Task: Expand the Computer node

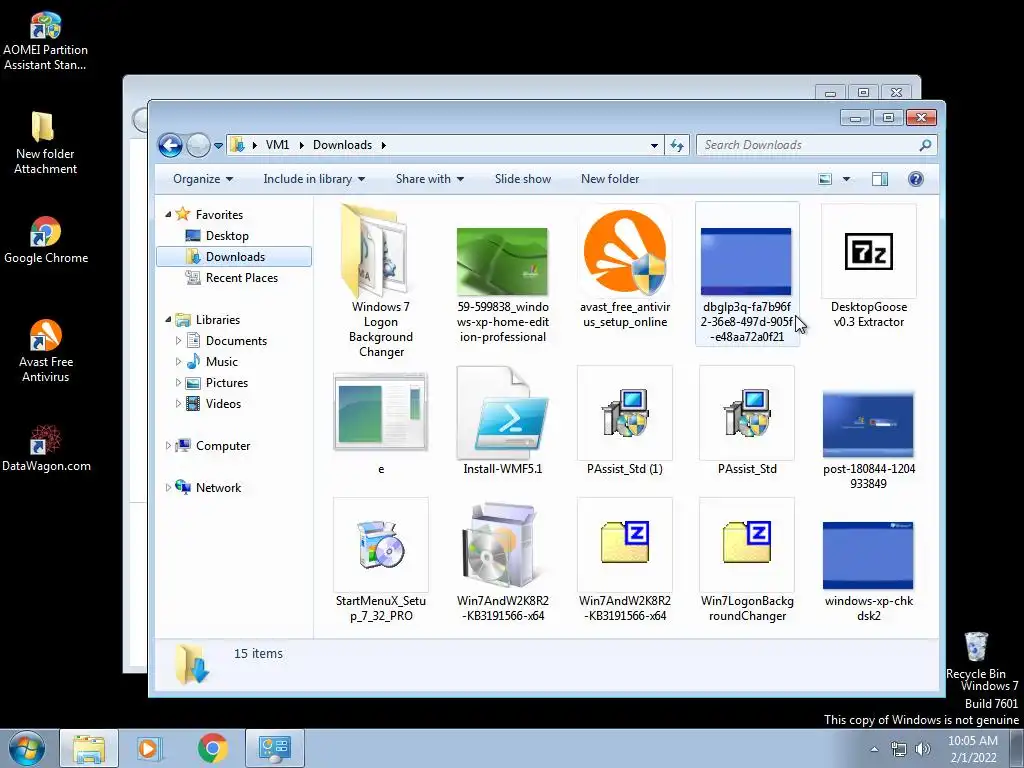Action: 168,445
